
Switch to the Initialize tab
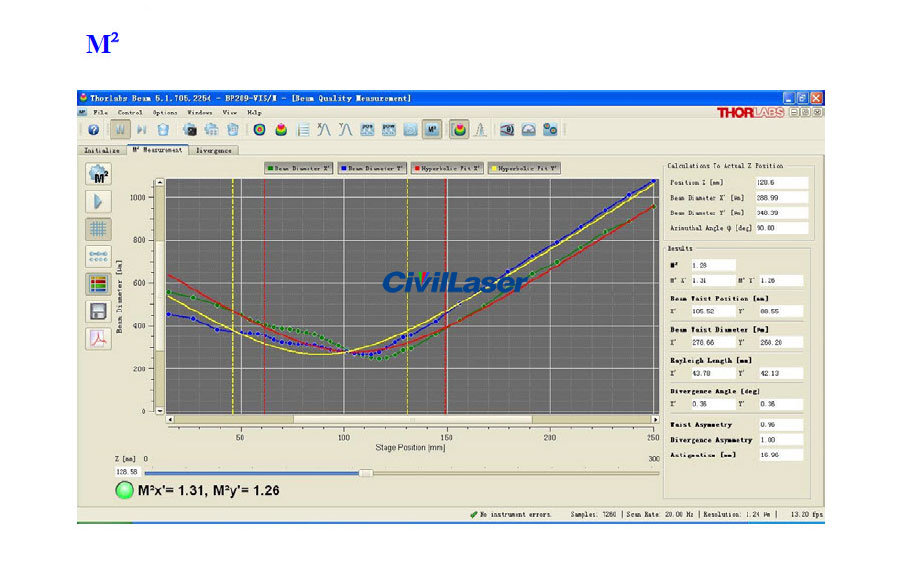click(102, 150)
